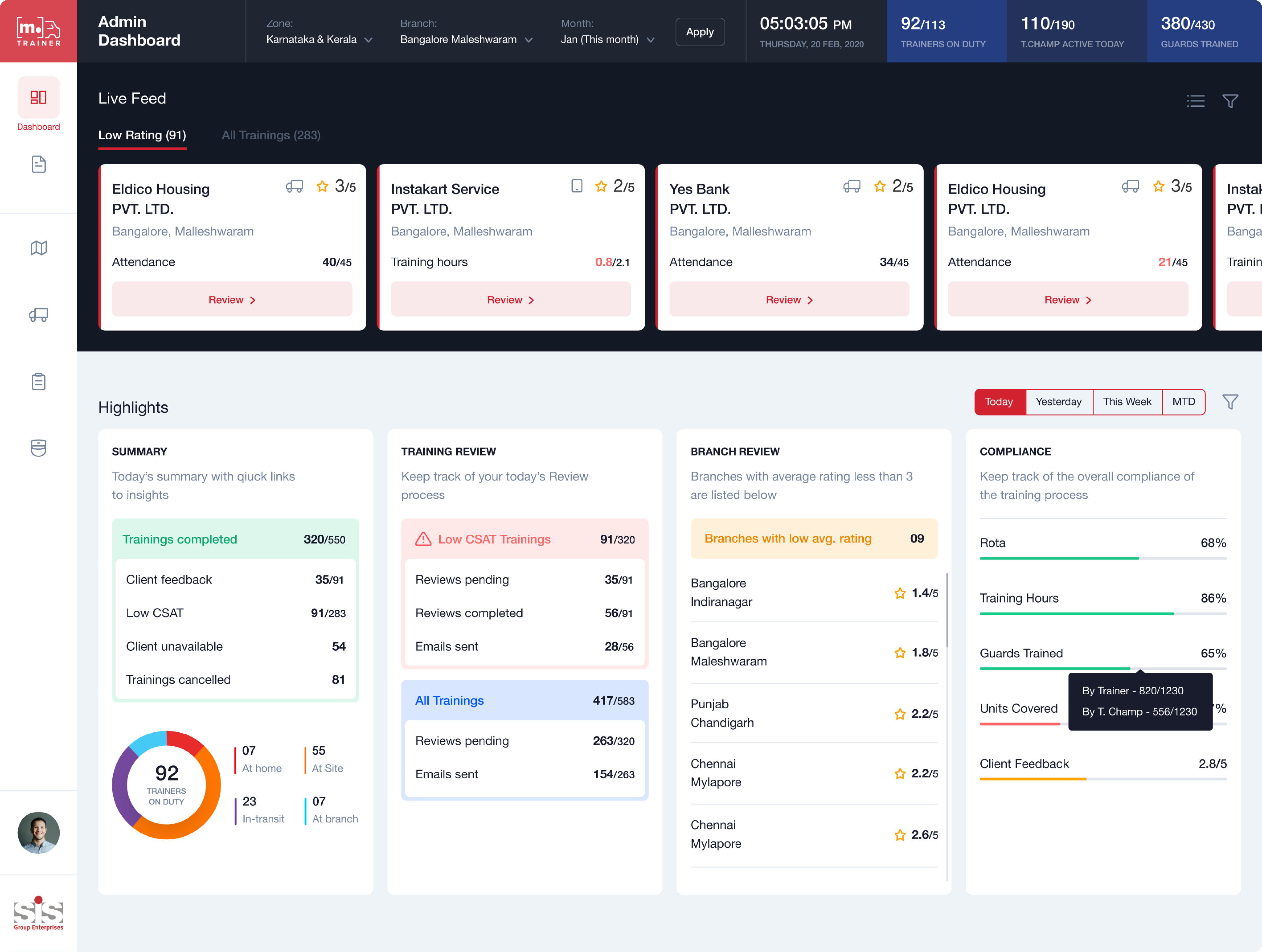Click the document report icon in sidebar
This screenshot has width=1262, height=952.
coord(38,164)
